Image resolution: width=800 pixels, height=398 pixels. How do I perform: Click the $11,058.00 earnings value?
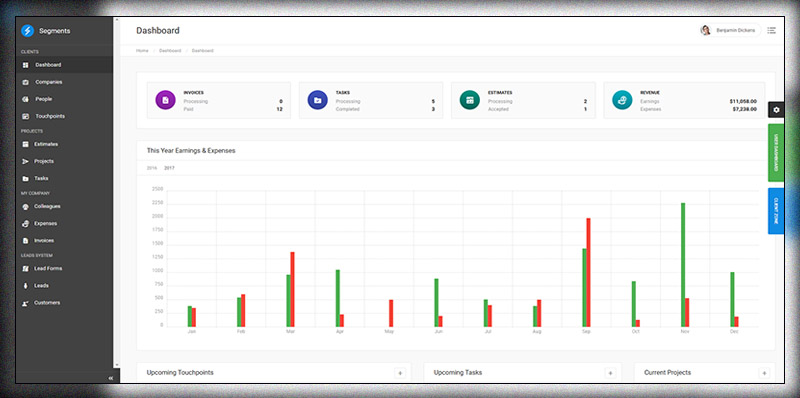[x=743, y=102]
